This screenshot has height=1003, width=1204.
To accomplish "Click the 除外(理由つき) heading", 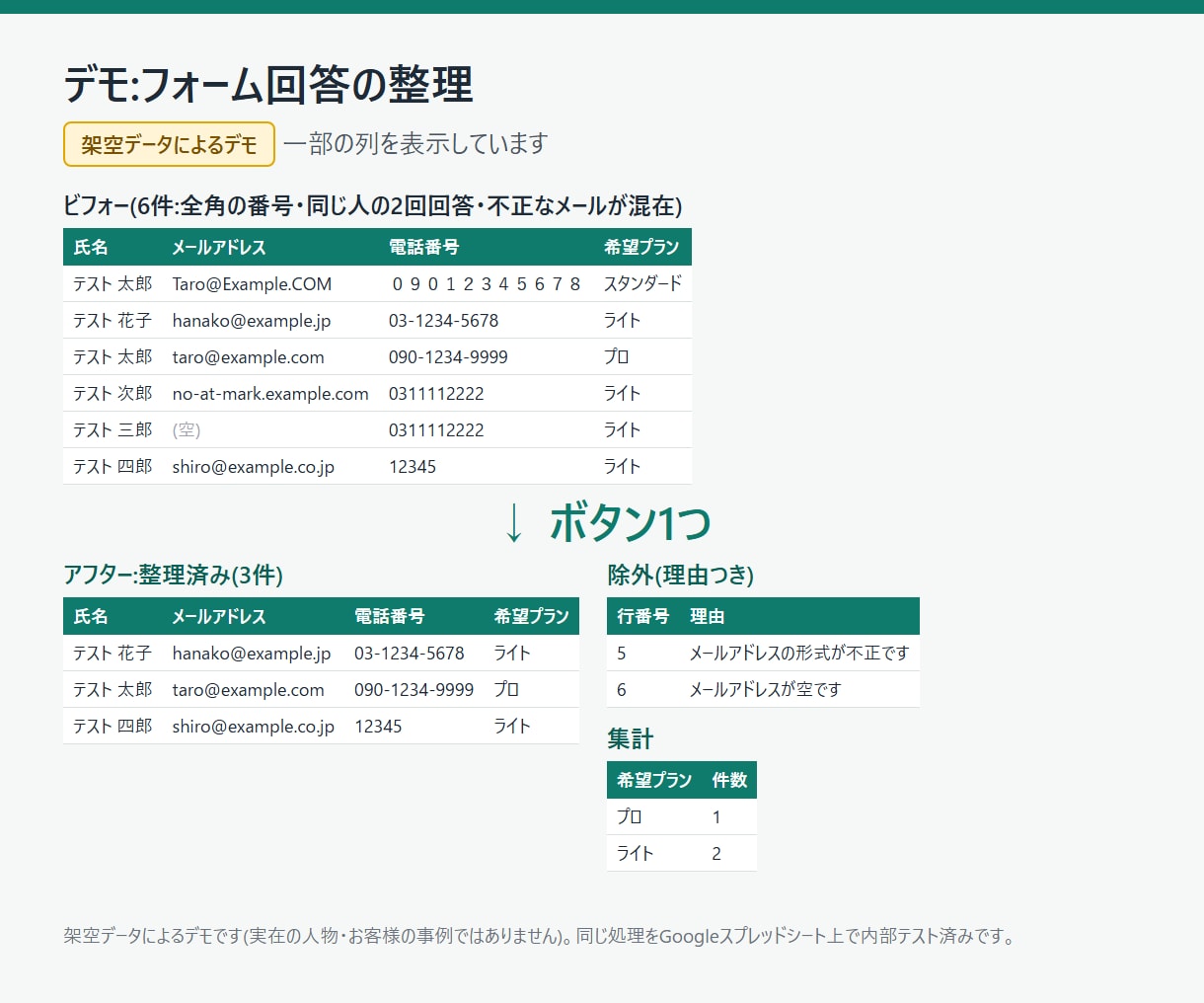I will pos(681,575).
